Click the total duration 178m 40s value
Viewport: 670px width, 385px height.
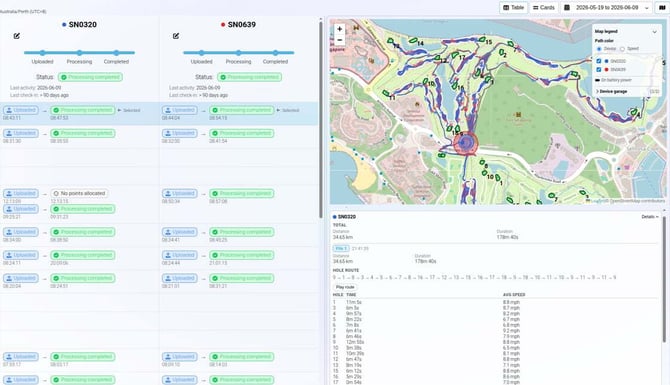508,237
